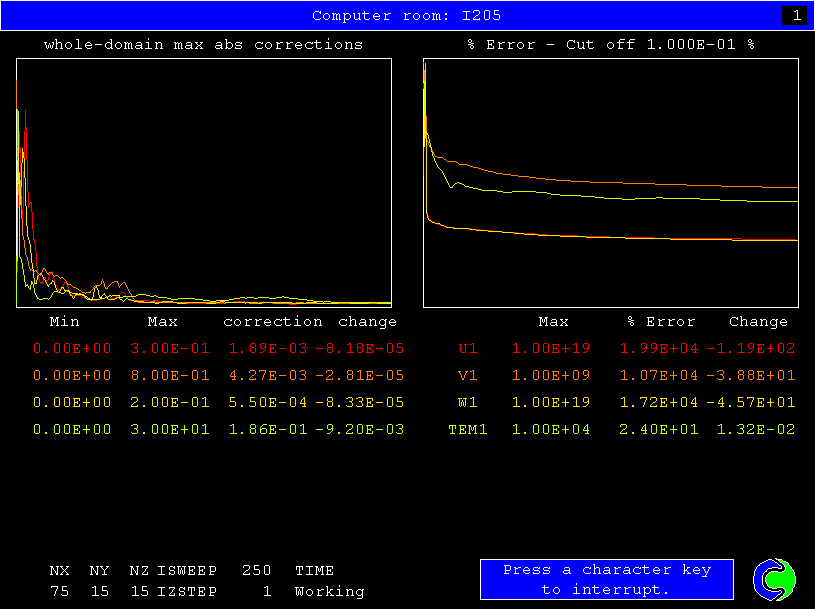Screen dimensions: 815x609
Task: Click the correction value 5.50E-04
Action: [x=268, y=402]
